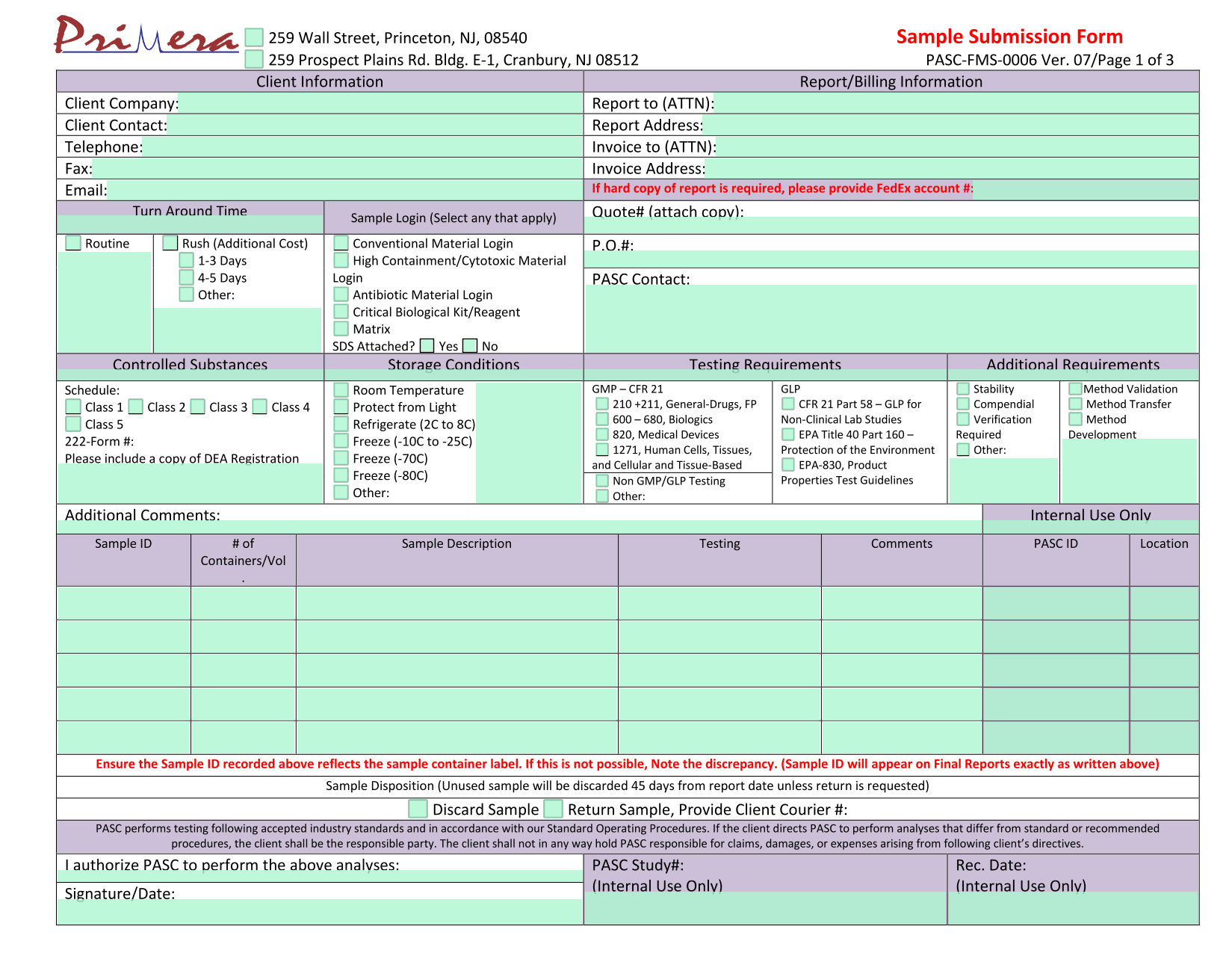Check the Routine turnaround time option
The width and height of the screenshot is (1232, 953).
(x=72, y=243)
